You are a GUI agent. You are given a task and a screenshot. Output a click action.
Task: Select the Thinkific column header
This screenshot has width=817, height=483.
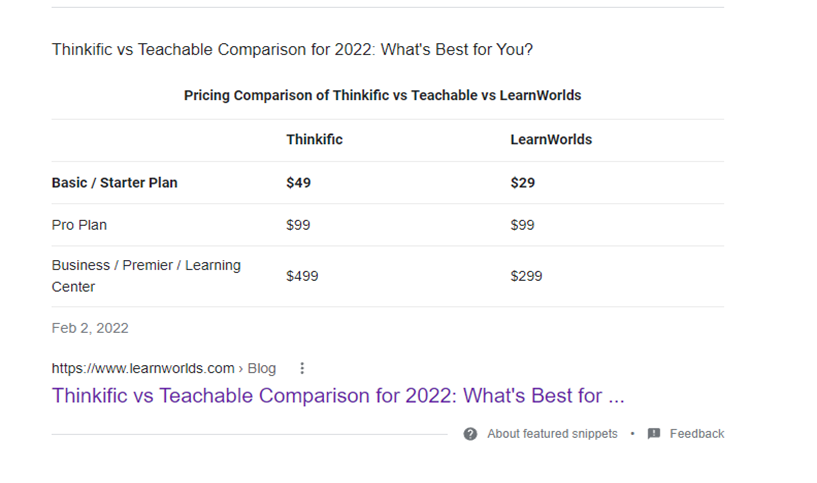tap(314, 140)
